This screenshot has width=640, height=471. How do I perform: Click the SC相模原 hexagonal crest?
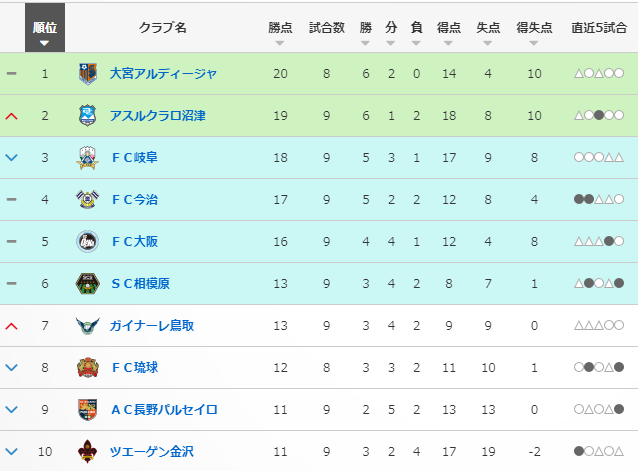[x=87, y=284]
